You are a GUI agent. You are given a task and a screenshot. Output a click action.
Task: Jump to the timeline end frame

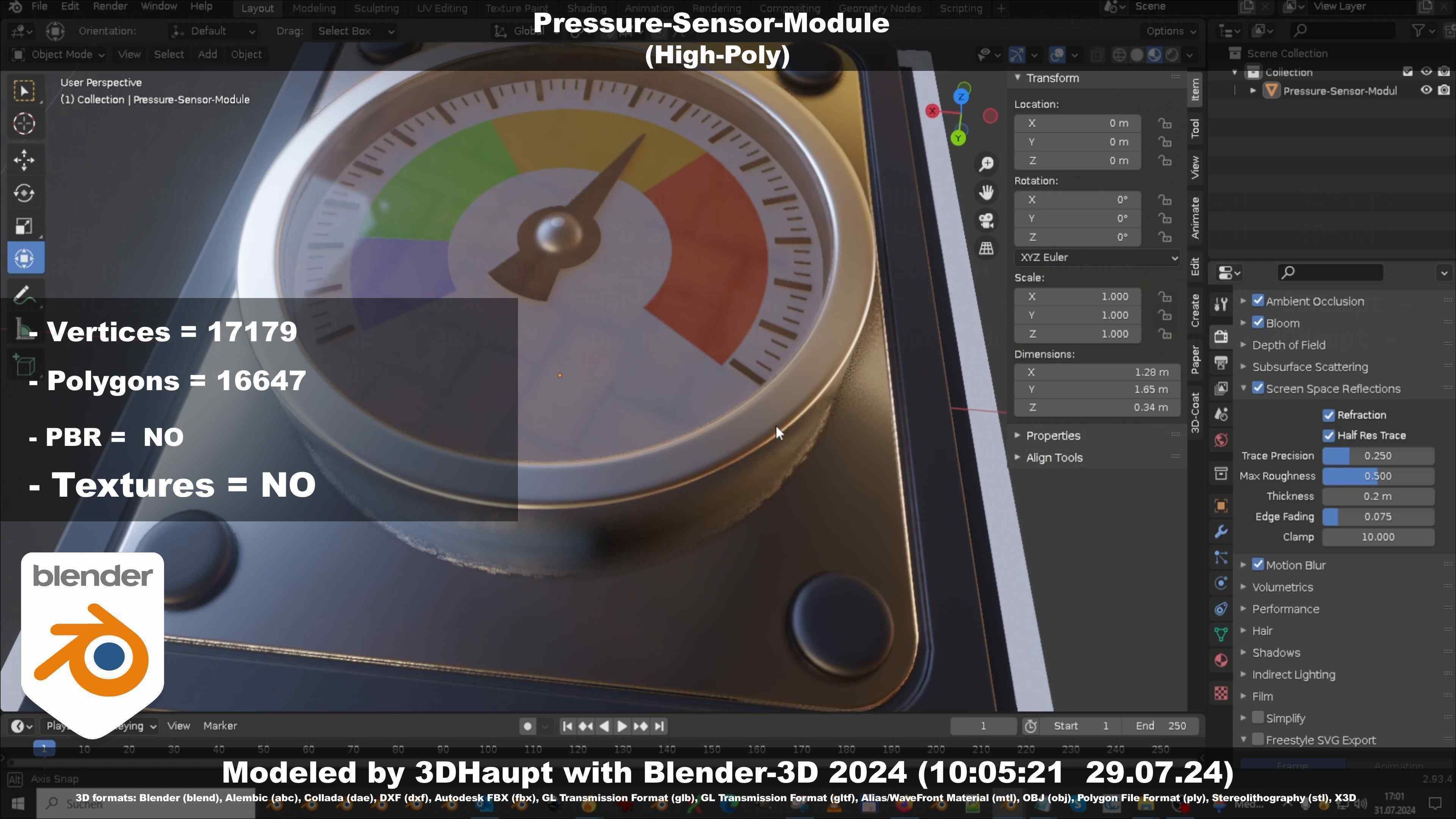659,726
